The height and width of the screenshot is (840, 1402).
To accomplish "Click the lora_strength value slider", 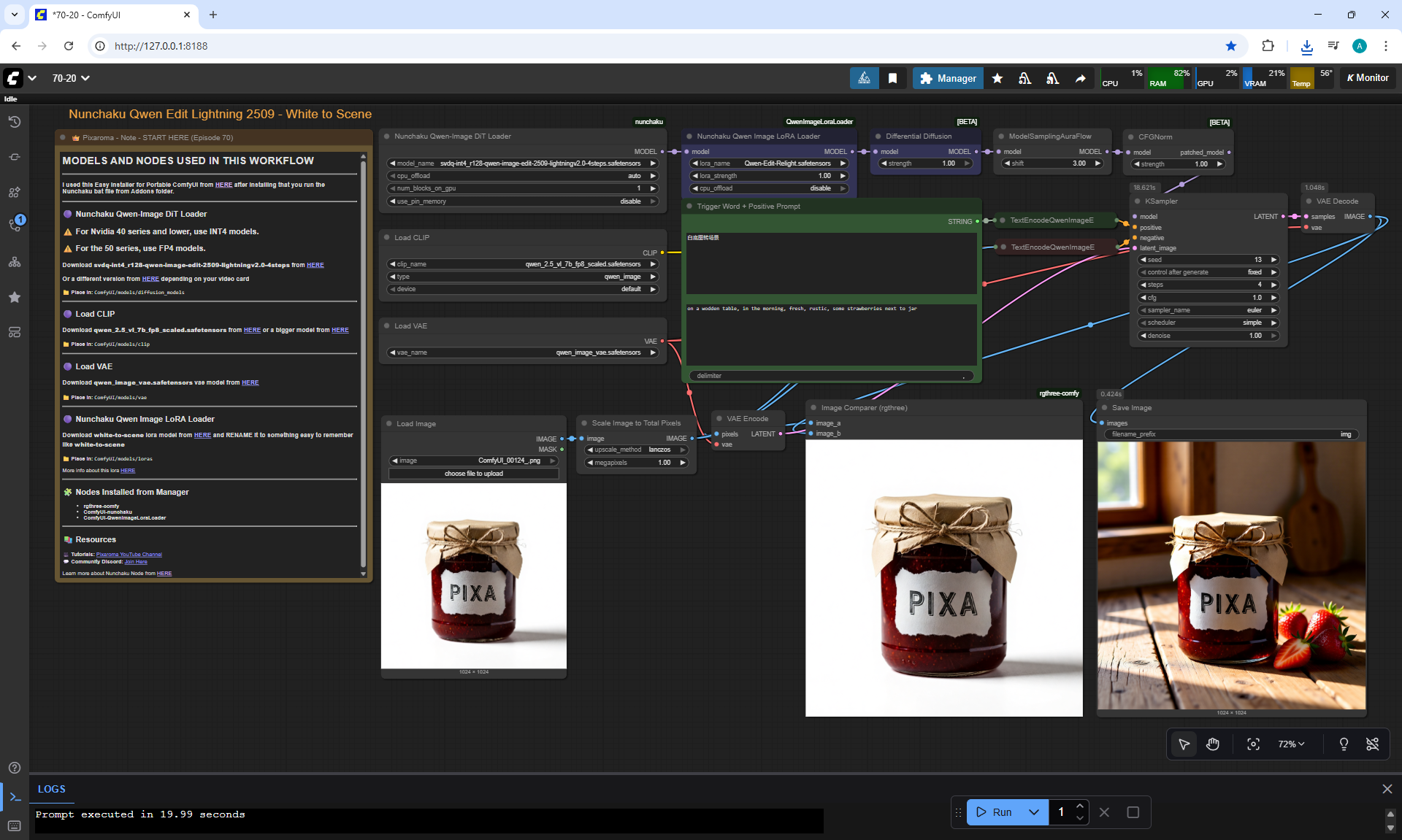I will [769, 176].
